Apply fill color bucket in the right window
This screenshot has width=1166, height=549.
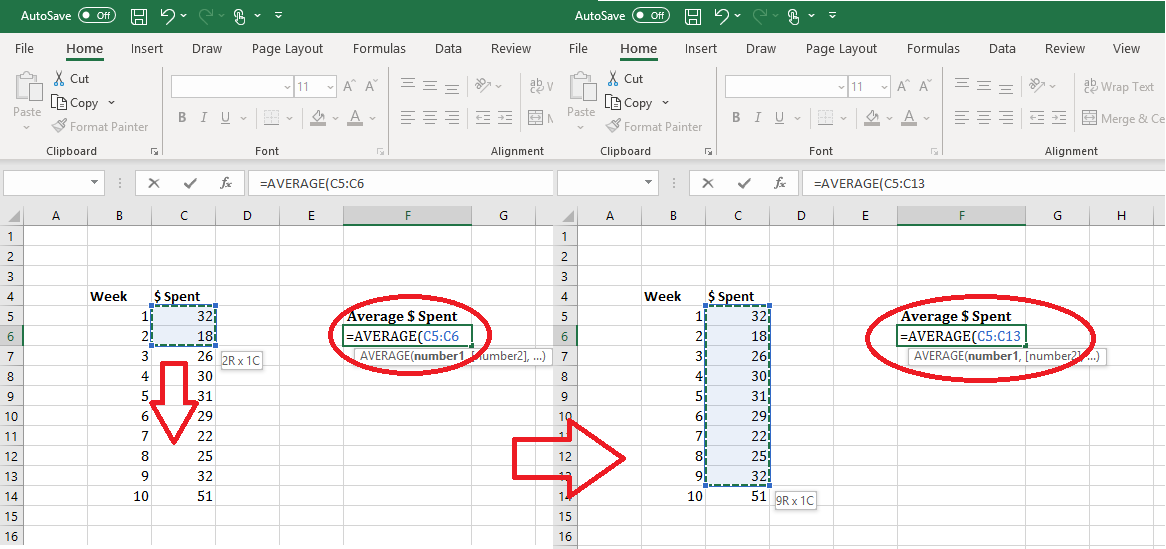pos(872,118)
